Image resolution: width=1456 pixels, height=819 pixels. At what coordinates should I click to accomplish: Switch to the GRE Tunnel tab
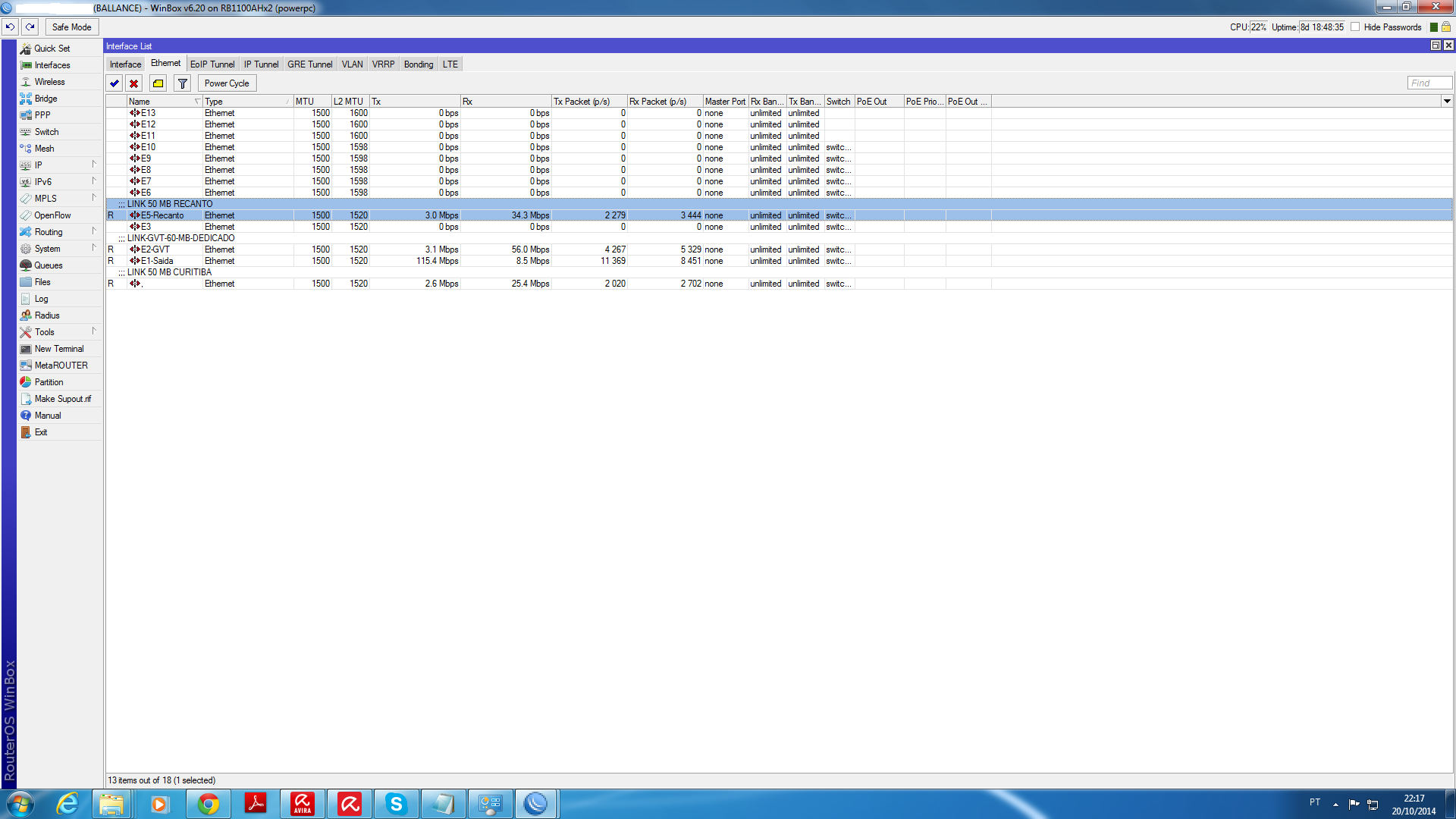click(309, 64)
